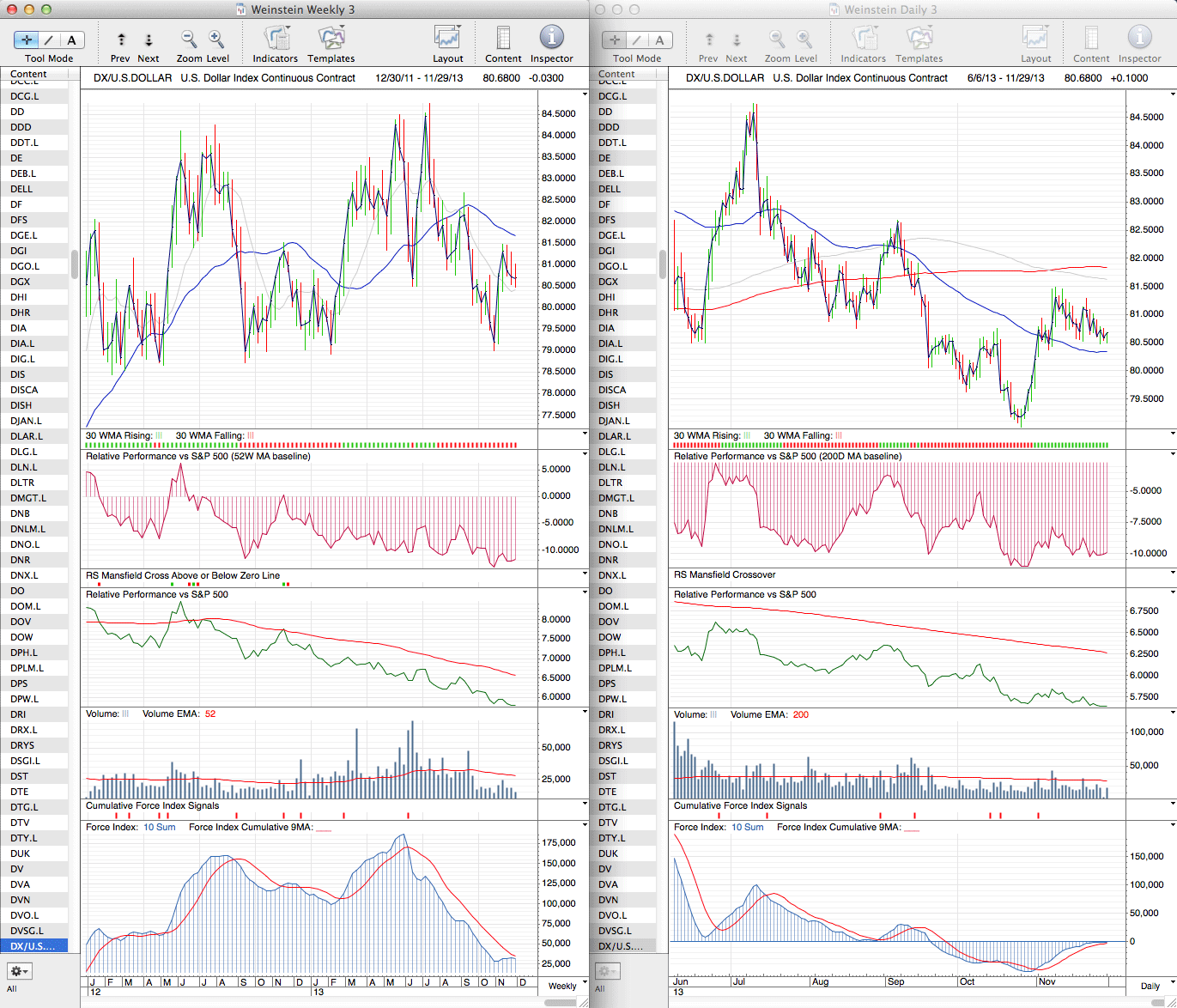Open Indicators in the Weekly window toolbar

point(276,39)
